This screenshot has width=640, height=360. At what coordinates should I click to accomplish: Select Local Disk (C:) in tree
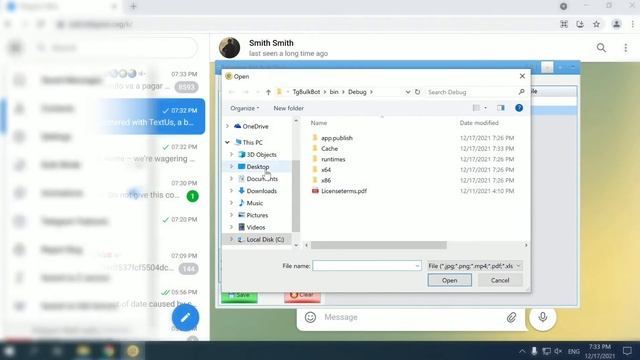265,240
